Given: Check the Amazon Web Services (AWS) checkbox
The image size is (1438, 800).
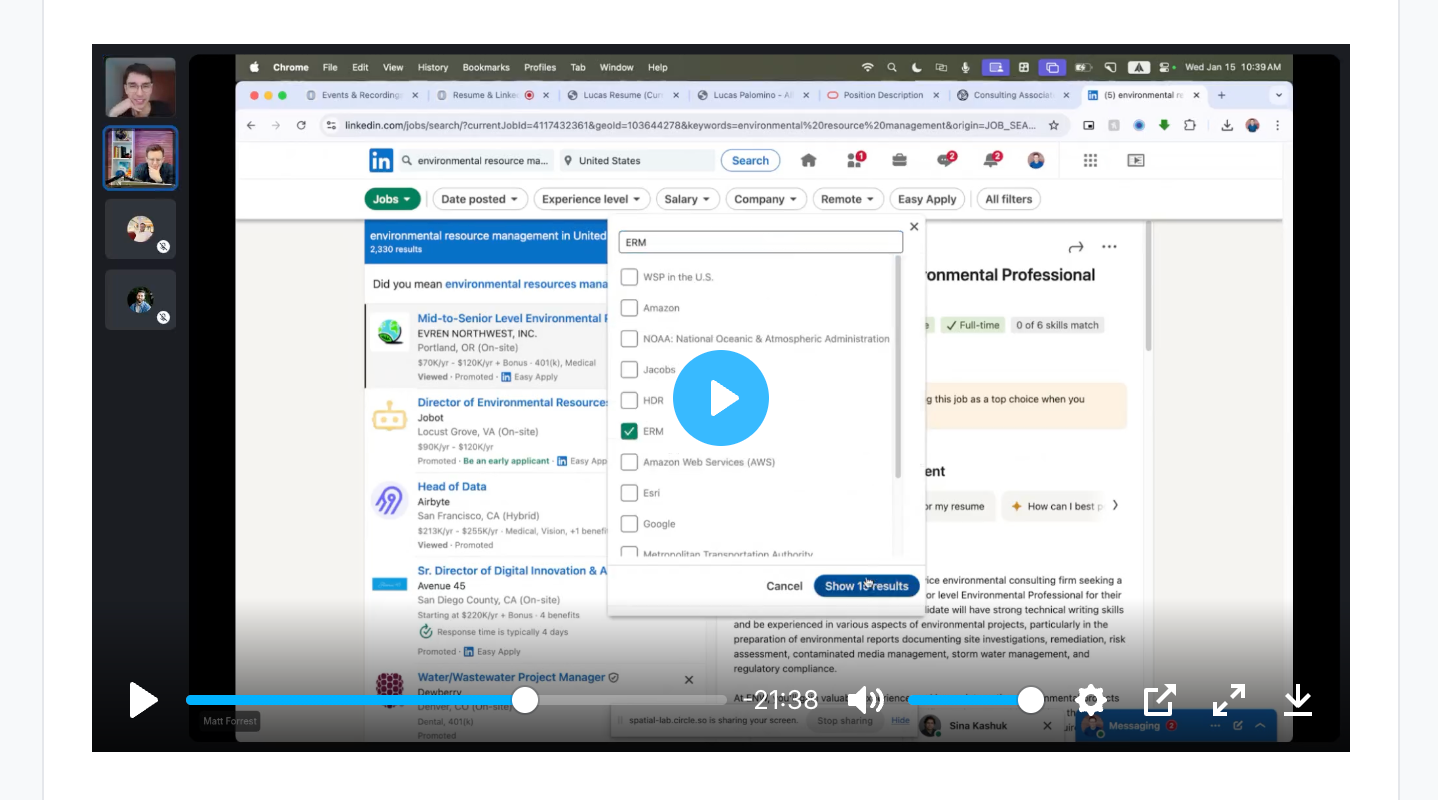Looking at the screenshot, I should point(629,462).
